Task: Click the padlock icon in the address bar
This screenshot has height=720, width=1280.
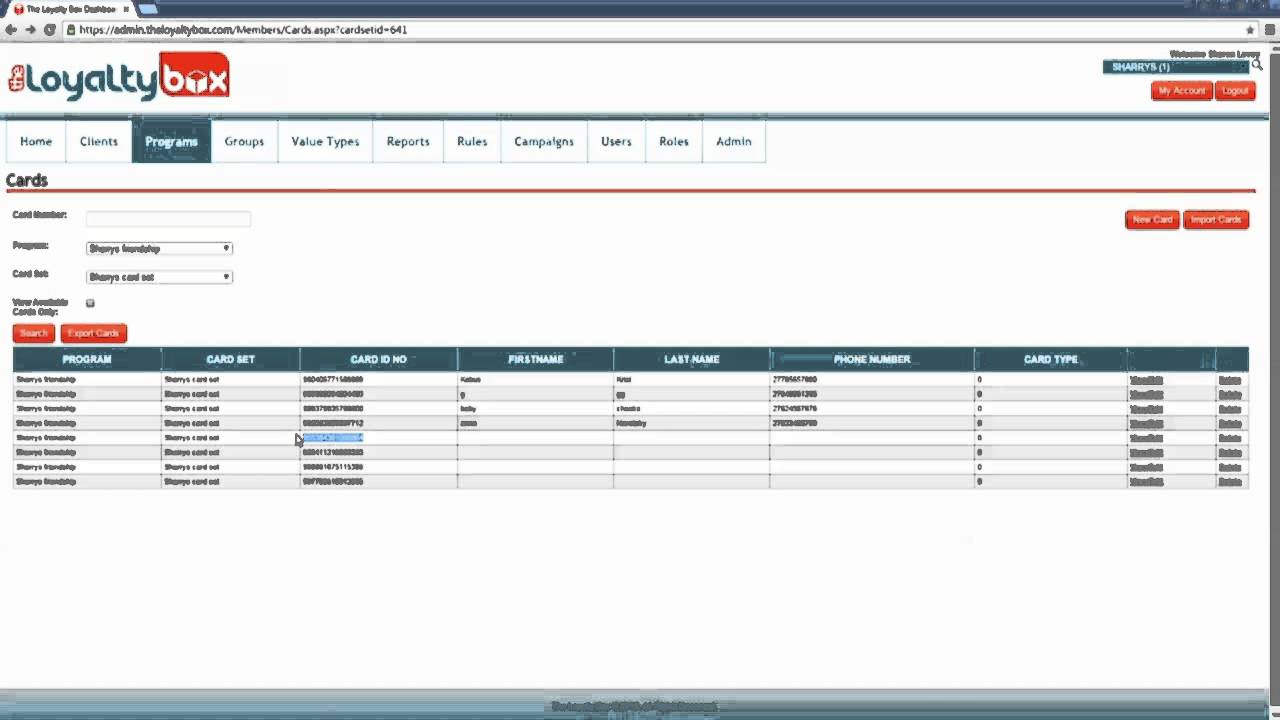Action: (x=71, y=30)
